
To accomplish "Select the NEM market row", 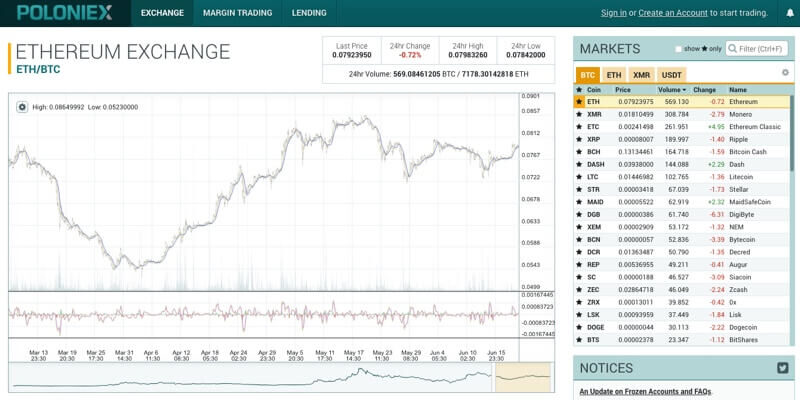I will (x=683, y=227).
